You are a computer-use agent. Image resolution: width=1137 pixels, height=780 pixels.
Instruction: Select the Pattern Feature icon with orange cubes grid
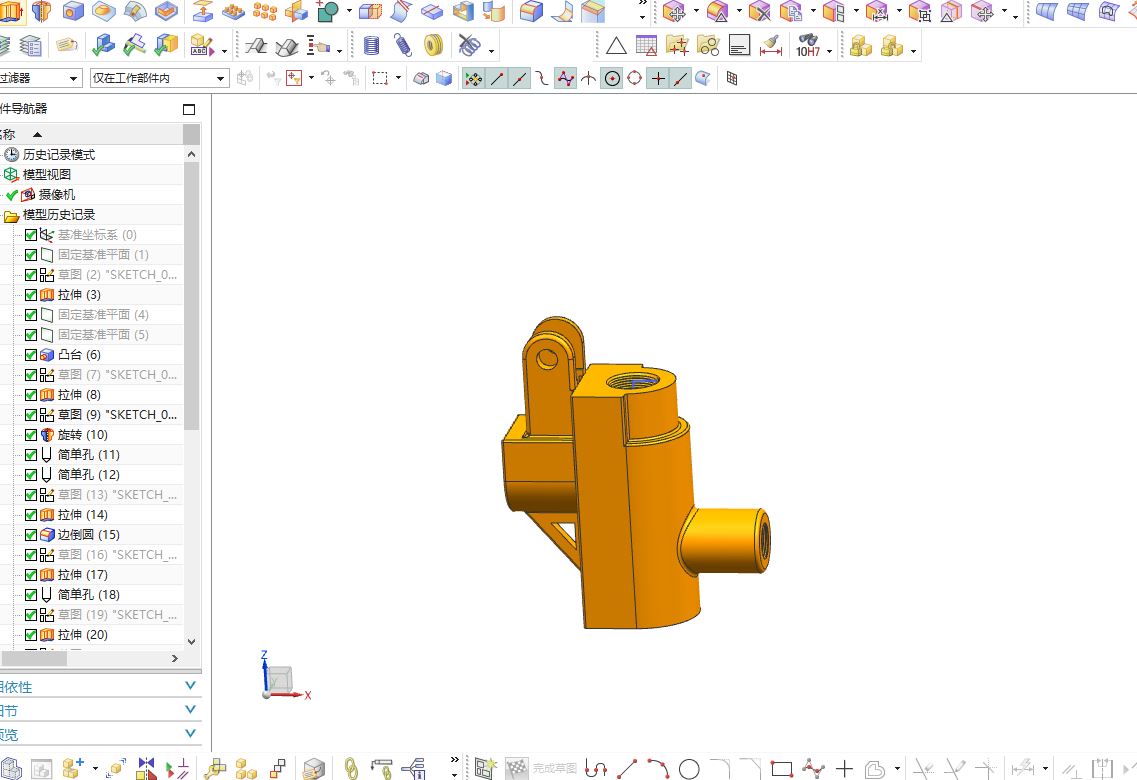(265, 12)
